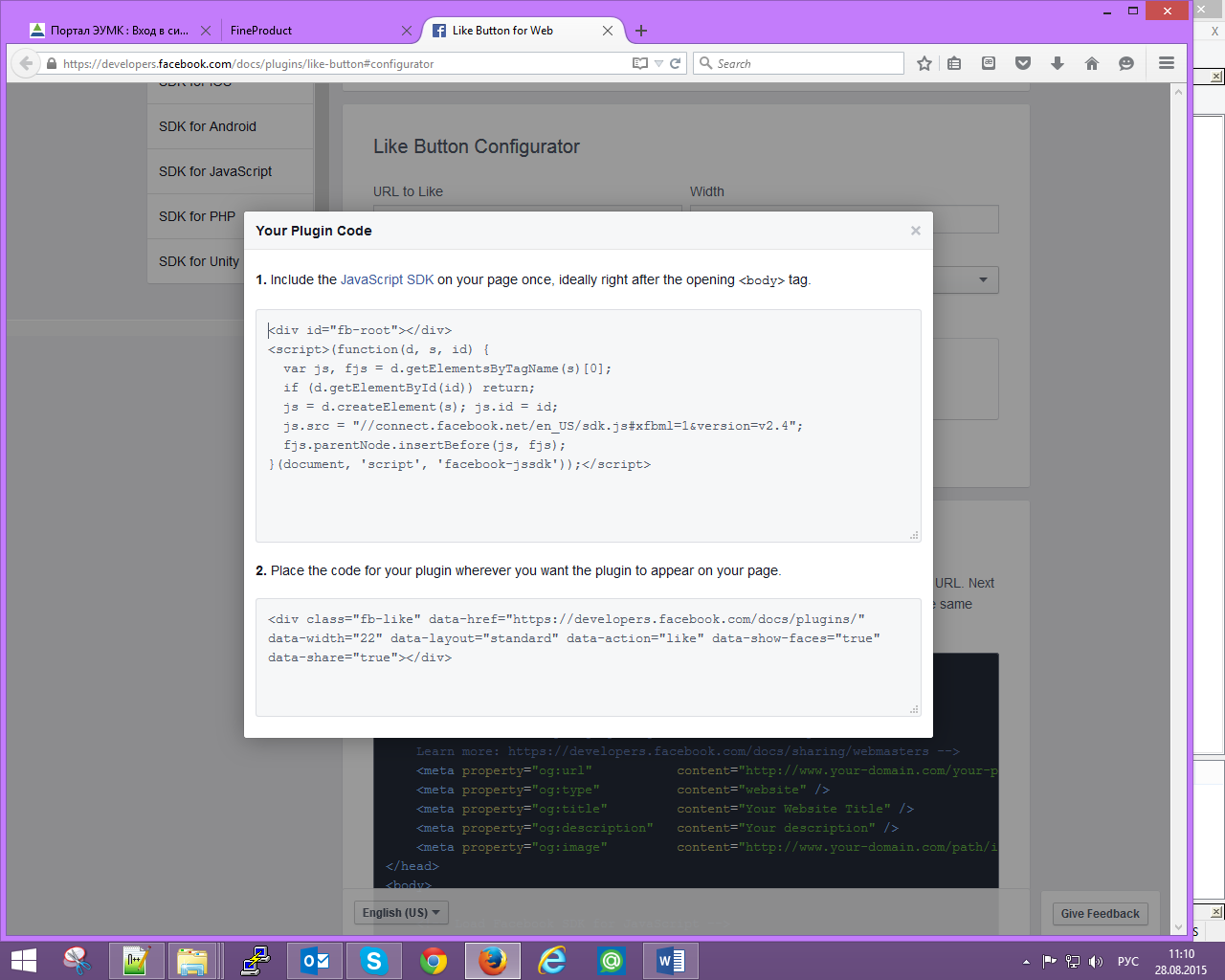The width and height of the screenshot is (1225, 980).
Task: Open the URL history dropdown arrow
Action: 658,63
